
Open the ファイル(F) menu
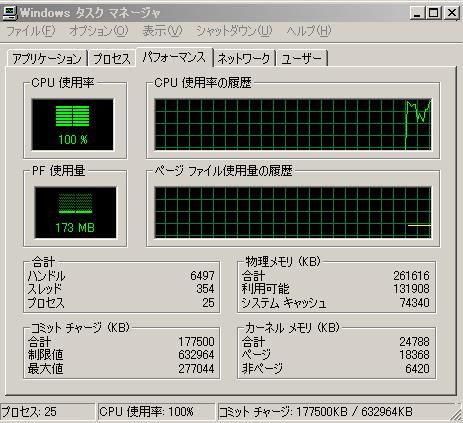pos(30,31)
